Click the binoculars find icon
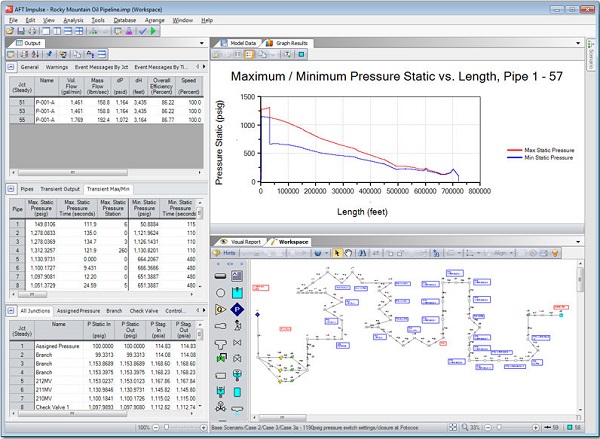 (x=362, y=253)
